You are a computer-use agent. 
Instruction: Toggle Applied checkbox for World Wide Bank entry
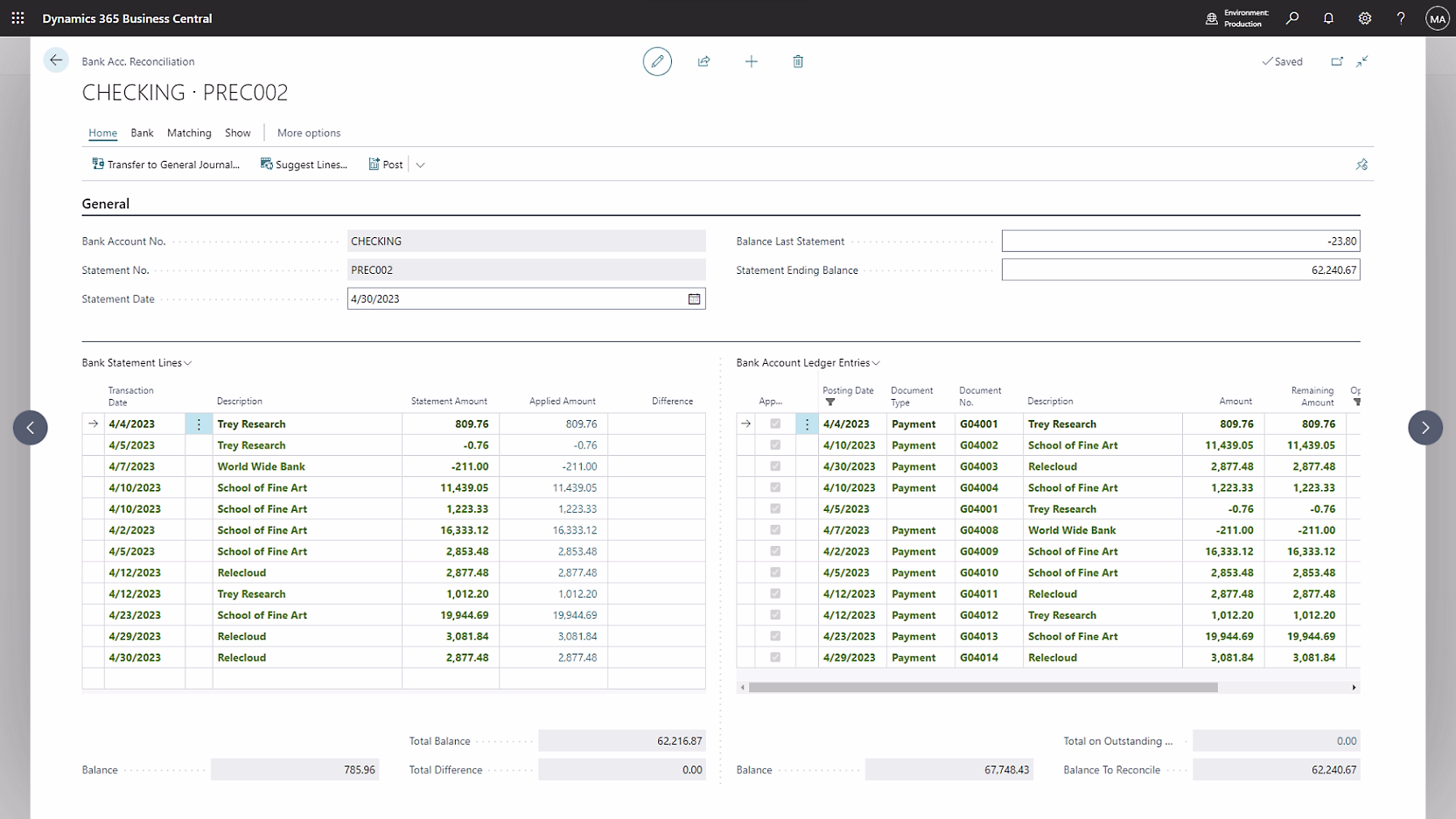pyautogui.click(x=774, y=530)
